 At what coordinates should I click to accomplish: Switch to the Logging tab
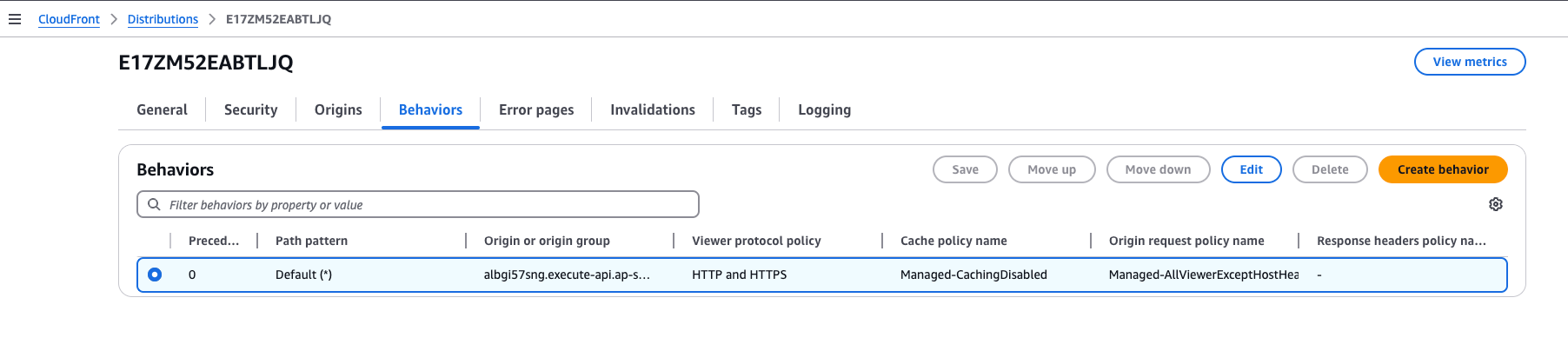(824, 109)
